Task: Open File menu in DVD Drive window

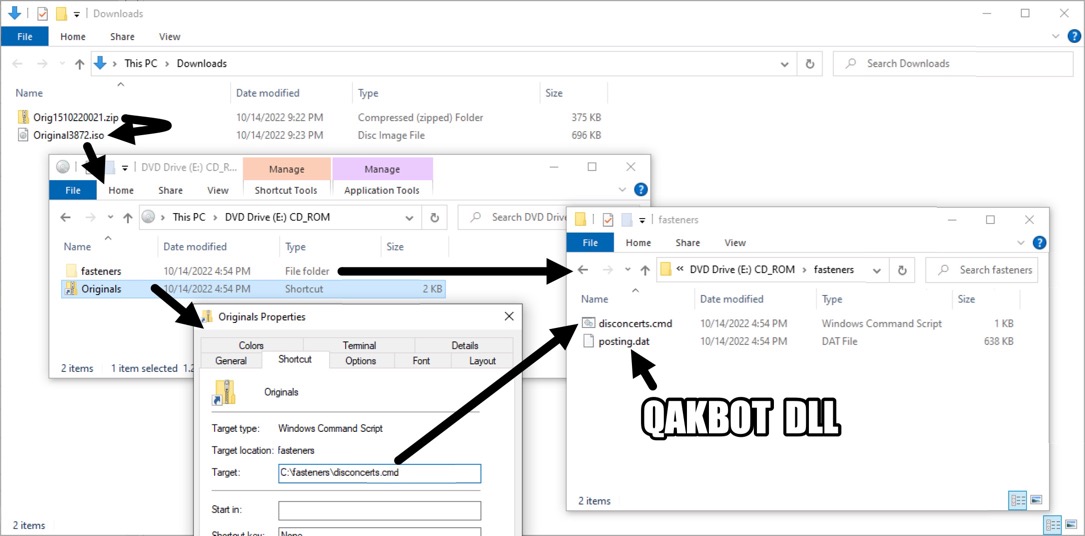Action: tap(73, 190)
